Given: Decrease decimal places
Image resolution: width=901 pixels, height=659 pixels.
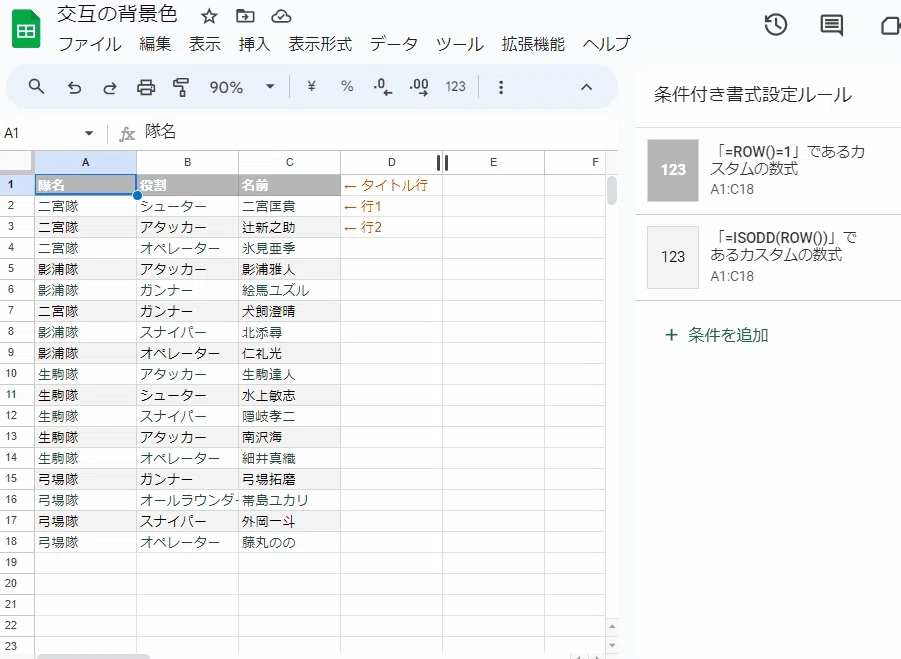Looking at the screenshot, I should pos(383,87).
